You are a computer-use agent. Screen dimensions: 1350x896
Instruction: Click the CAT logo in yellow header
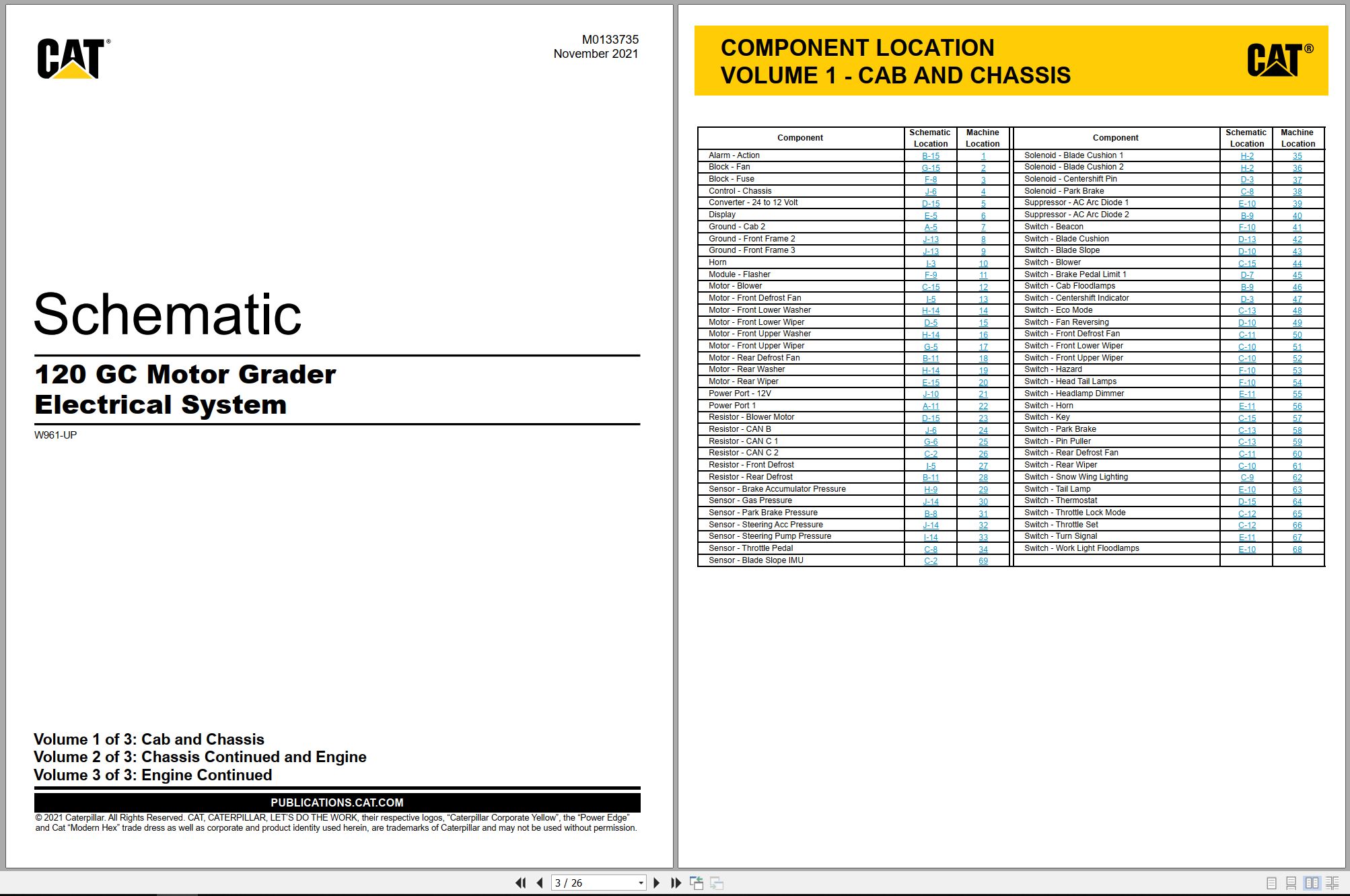(1279, 60)
